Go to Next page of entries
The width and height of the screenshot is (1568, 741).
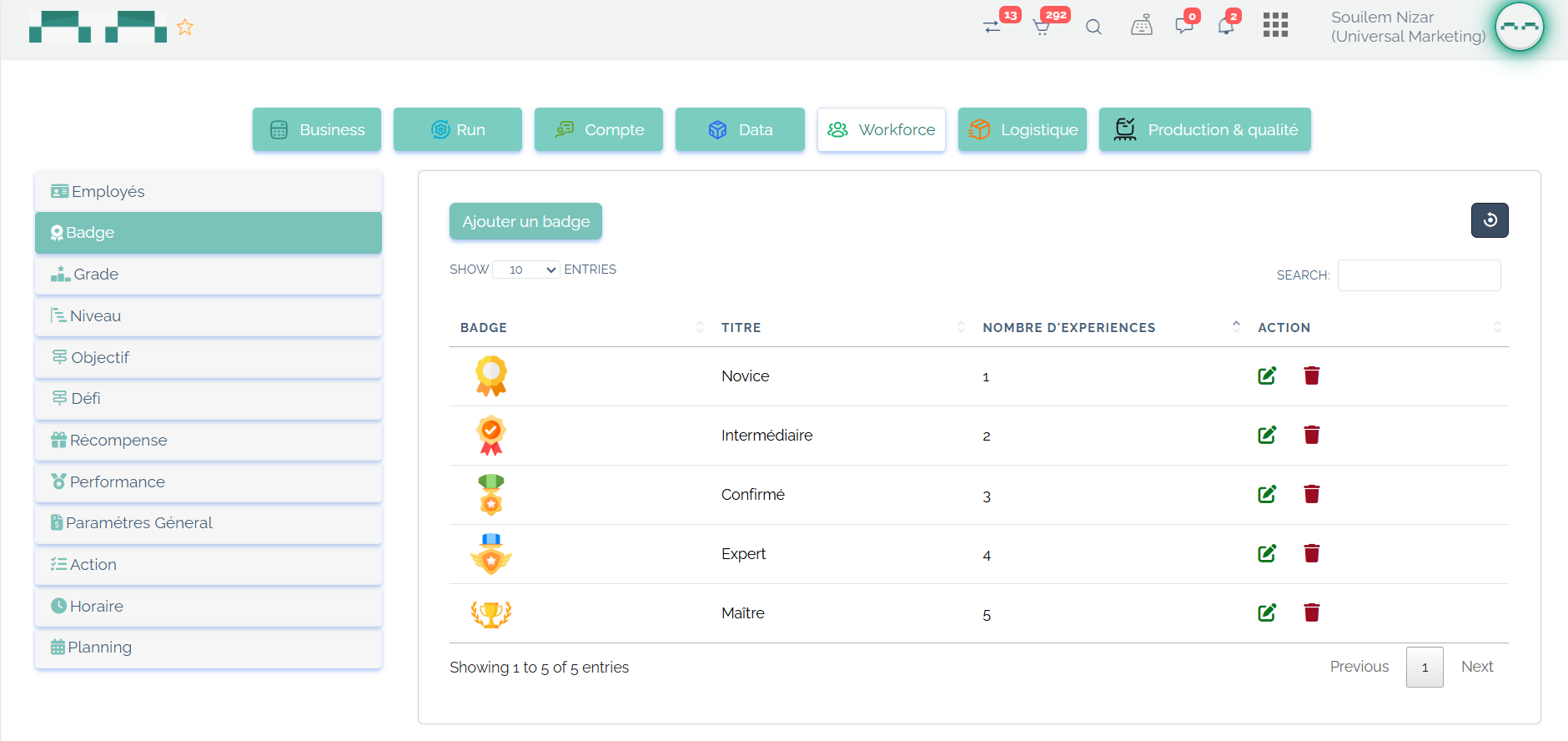point(1476,667)
